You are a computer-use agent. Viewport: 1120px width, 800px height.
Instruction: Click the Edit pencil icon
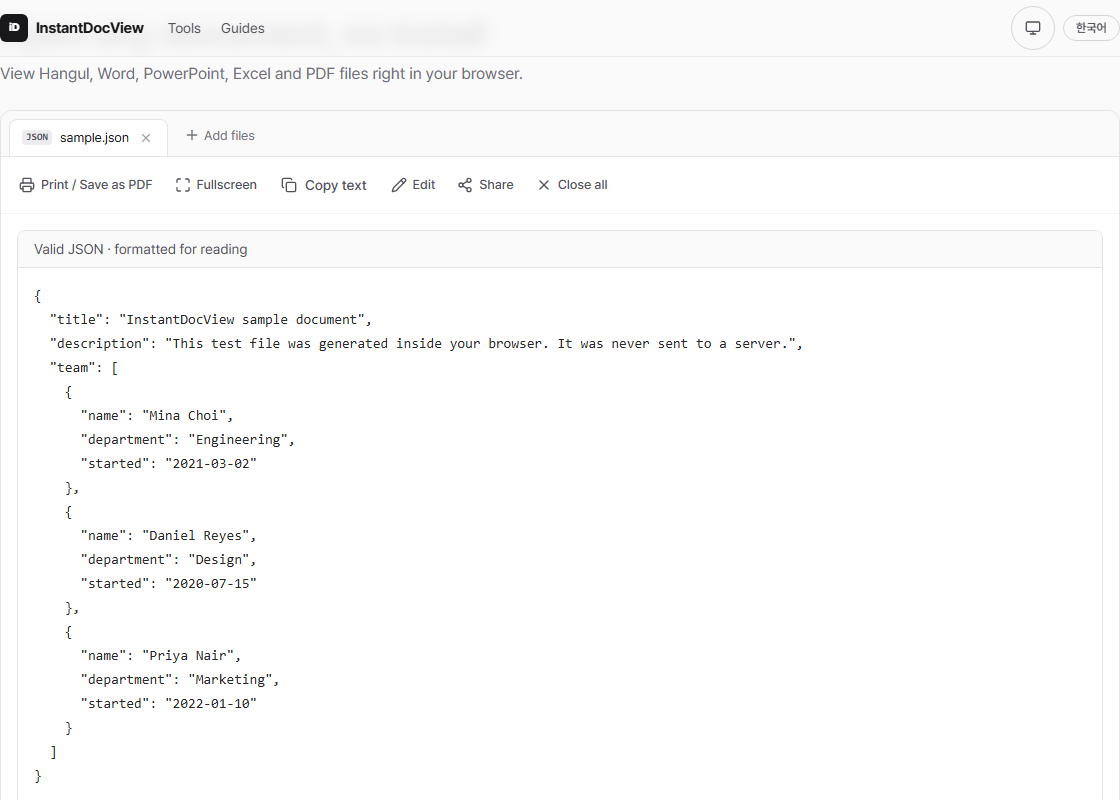click(399, 185)
